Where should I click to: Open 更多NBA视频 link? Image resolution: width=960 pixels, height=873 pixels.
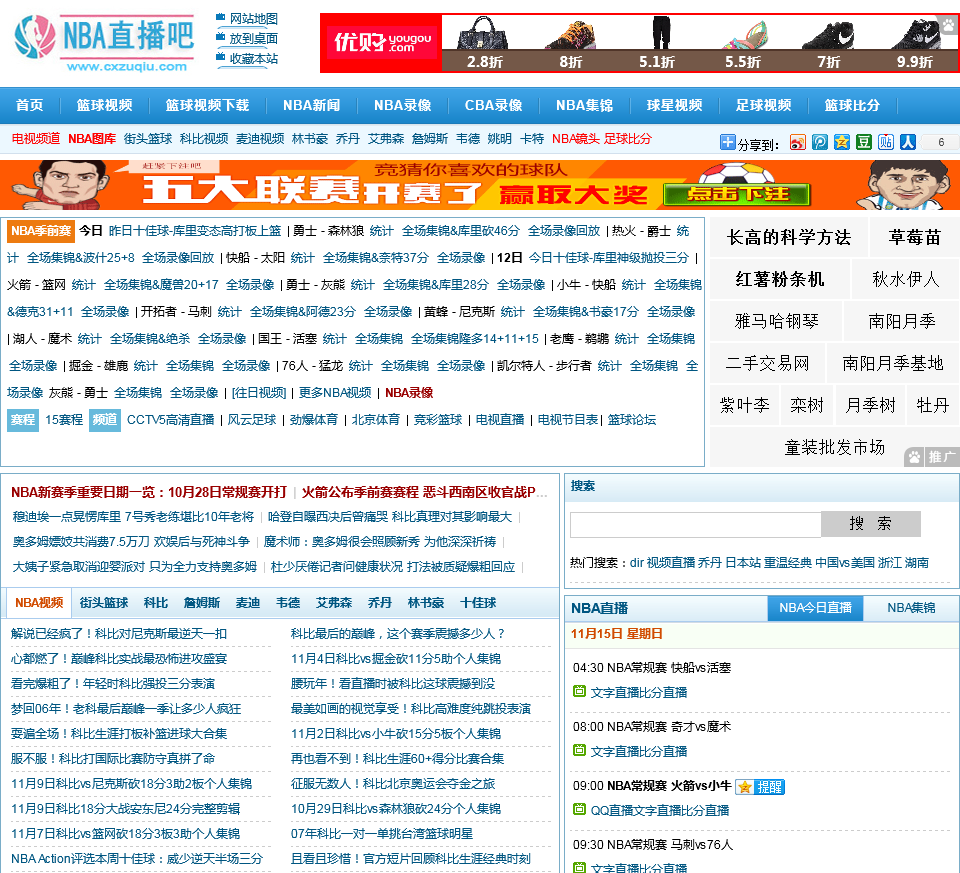pos(335,393)
